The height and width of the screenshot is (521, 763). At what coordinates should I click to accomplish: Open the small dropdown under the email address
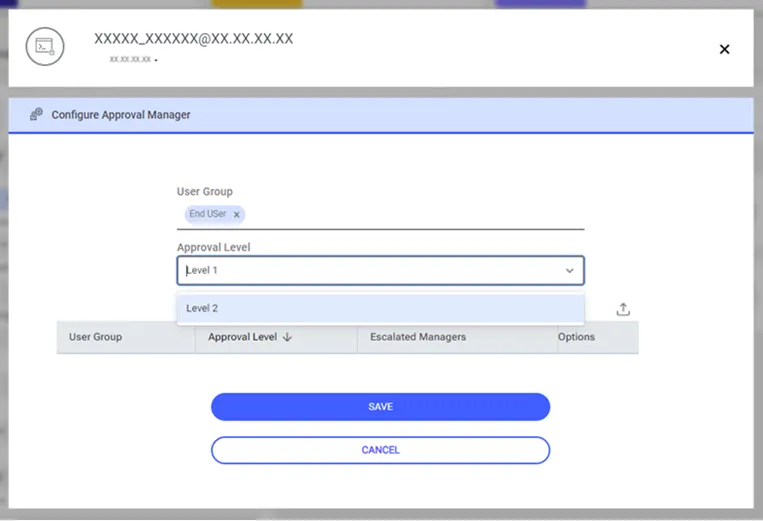(156, 60)
